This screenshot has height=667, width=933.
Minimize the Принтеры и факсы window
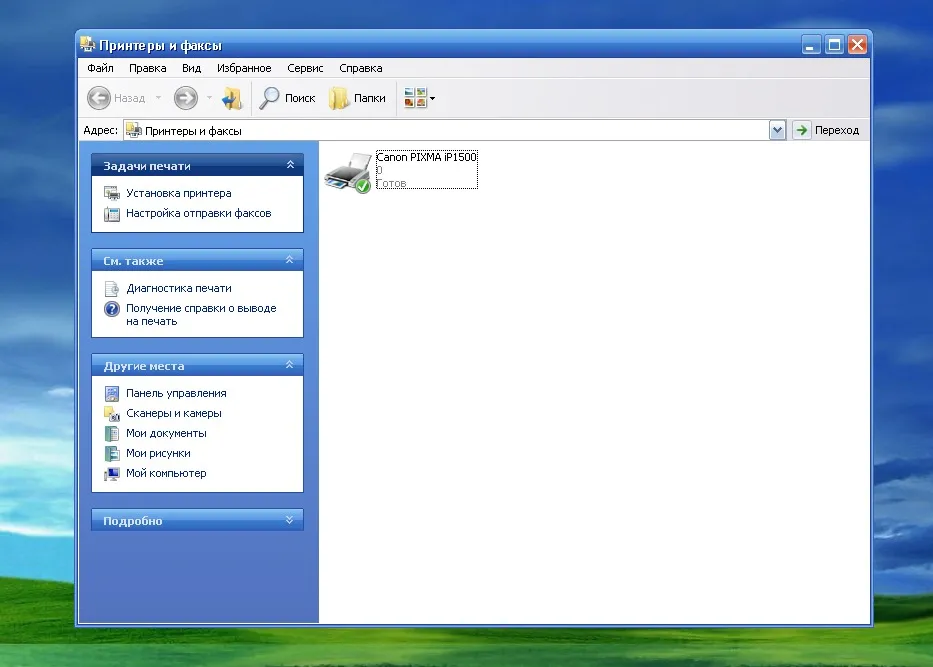tap(811, 45)
